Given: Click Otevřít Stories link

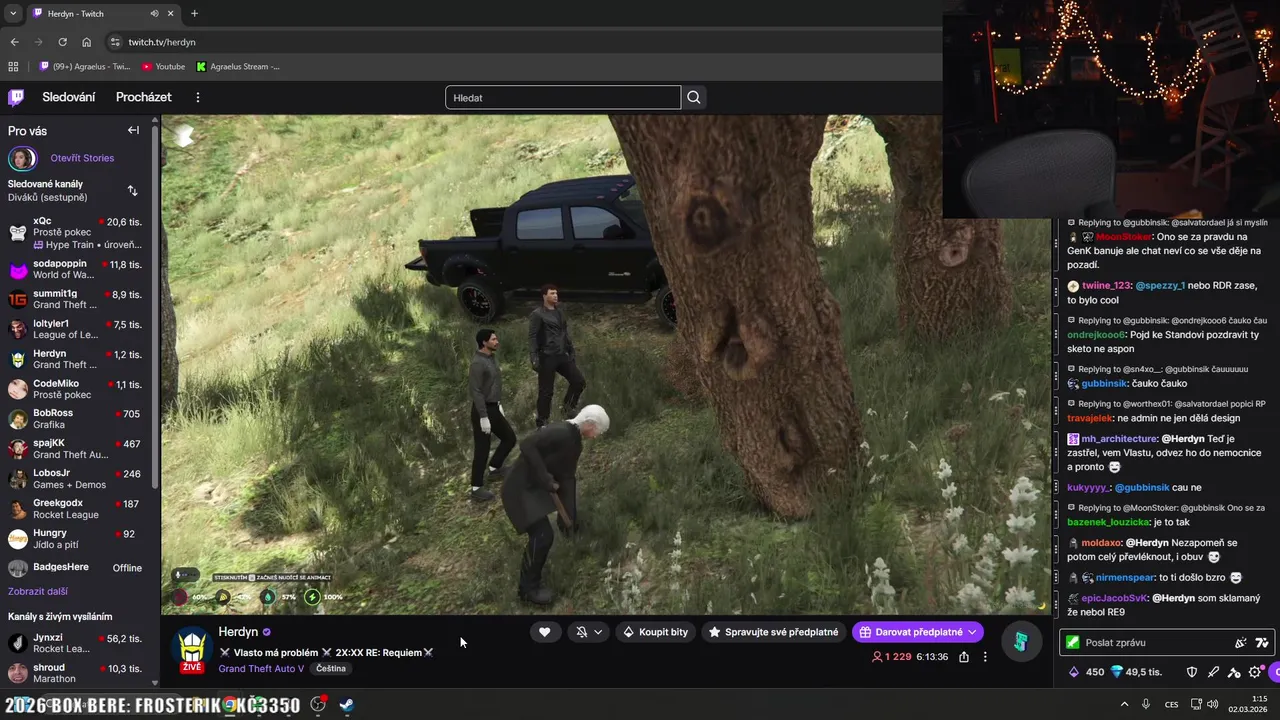Looking at the screenshot, I should [x=82, y=158].
